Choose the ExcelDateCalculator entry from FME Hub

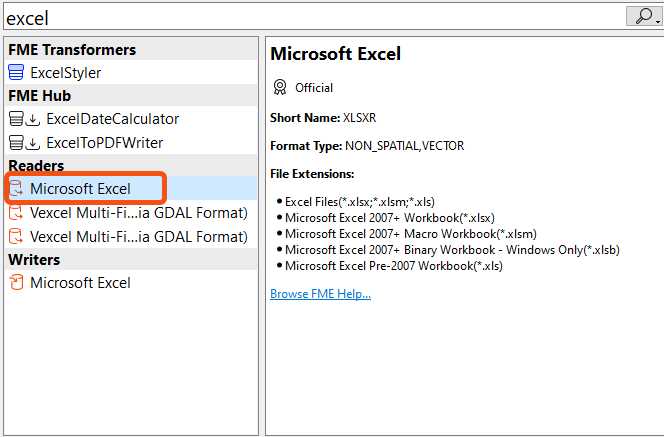pos(131,119)
